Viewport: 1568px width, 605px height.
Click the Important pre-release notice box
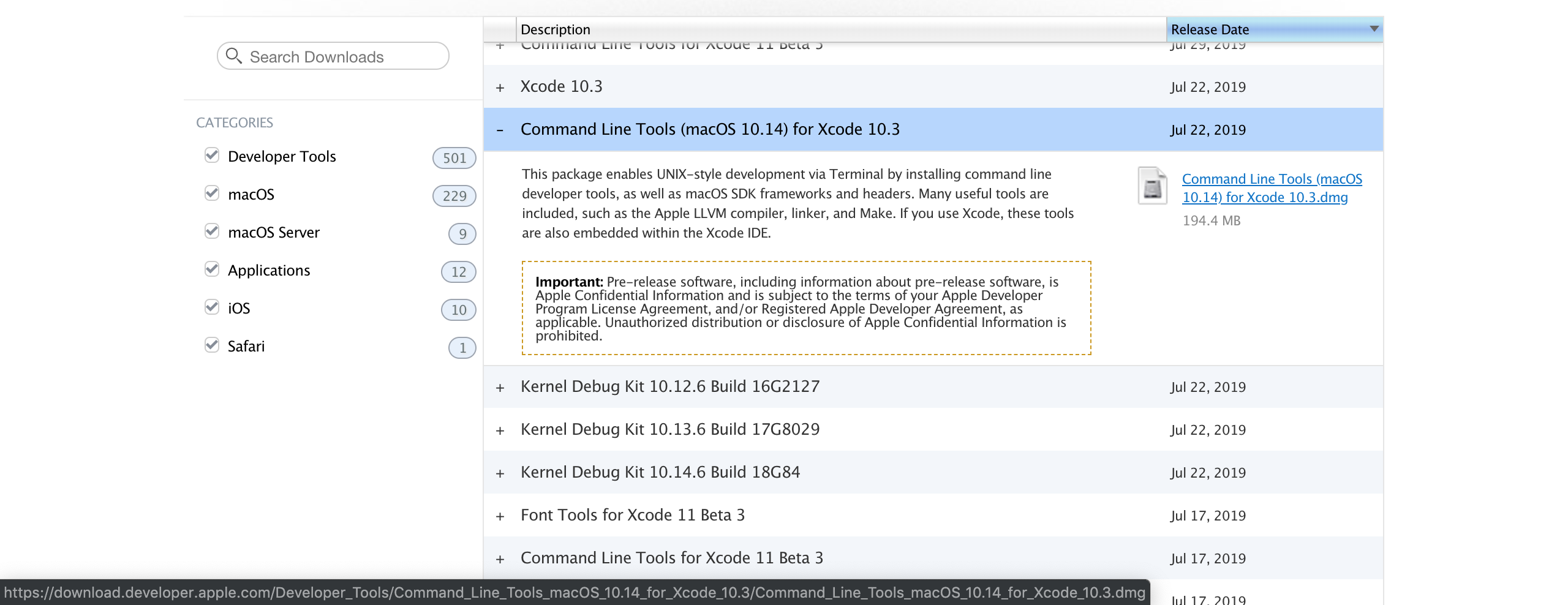point(806,308)
